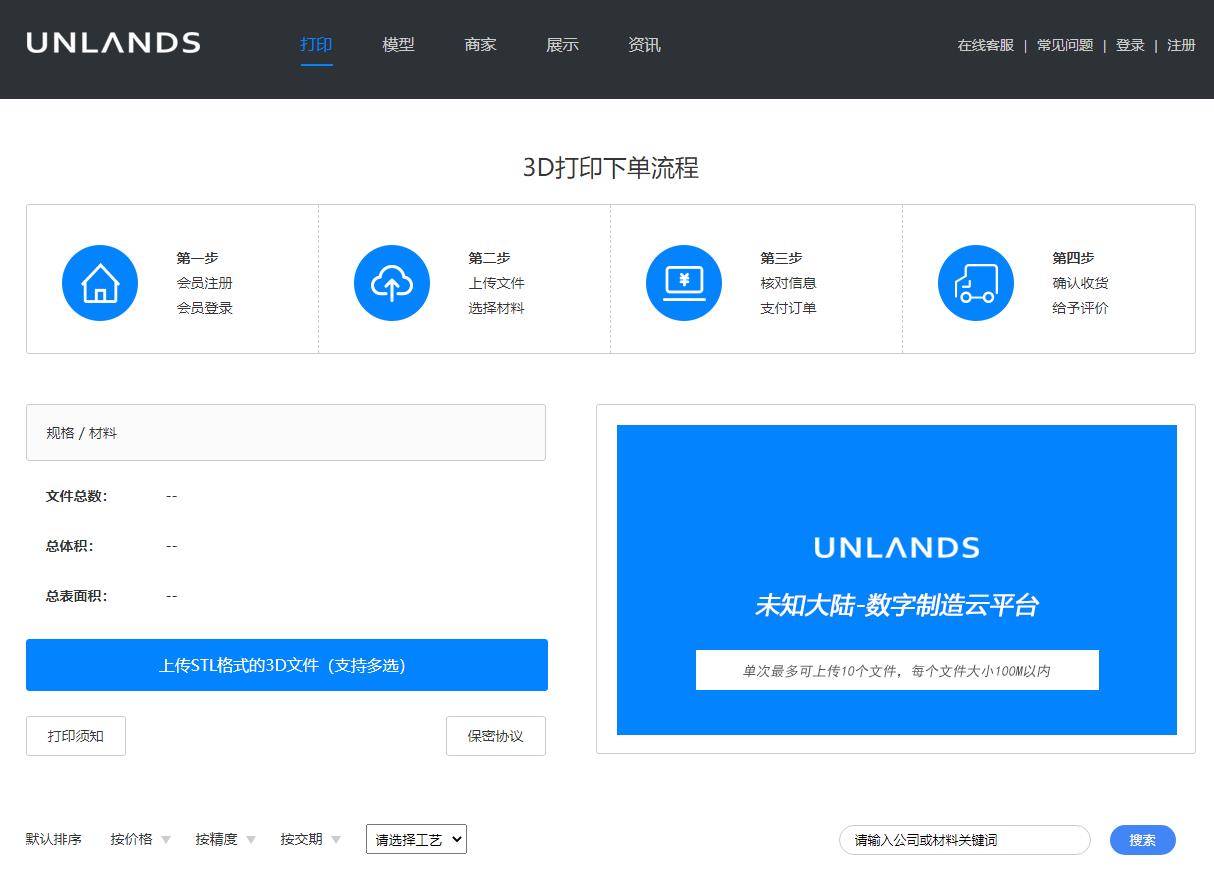This screenshot has width=1214, height=869.
Task: Click the home icon in step 第一步
Action: click(x=100, y=283)
